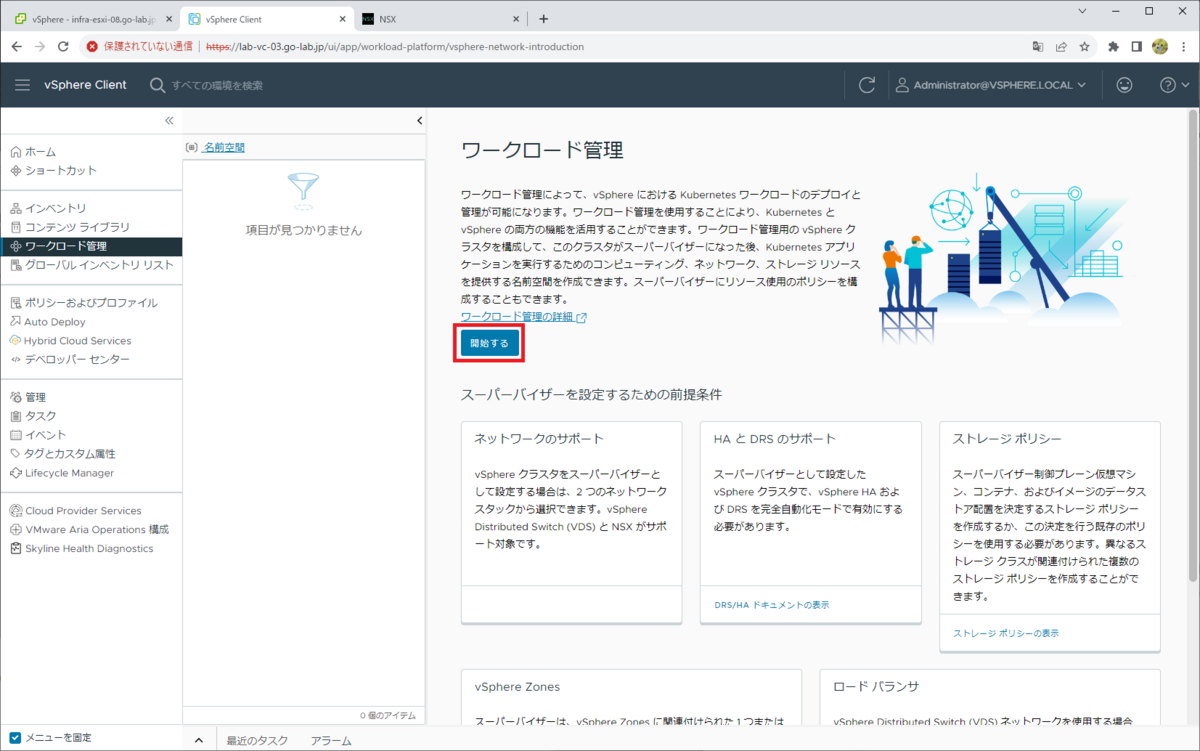
Task: Close the vSphere Client browser tab
Action: 342,19
